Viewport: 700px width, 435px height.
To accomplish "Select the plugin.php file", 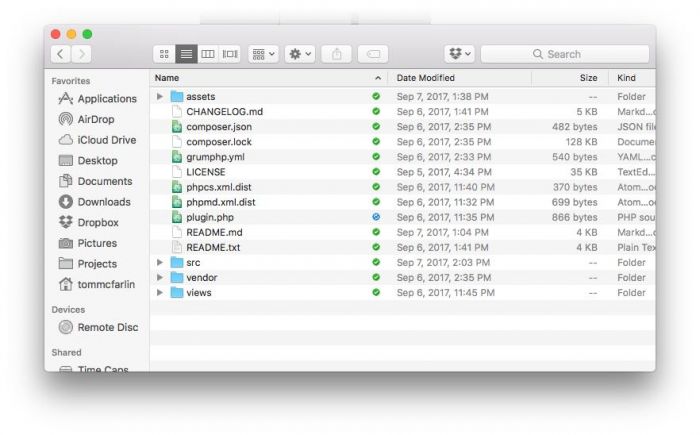I will [x=210, y=217].
